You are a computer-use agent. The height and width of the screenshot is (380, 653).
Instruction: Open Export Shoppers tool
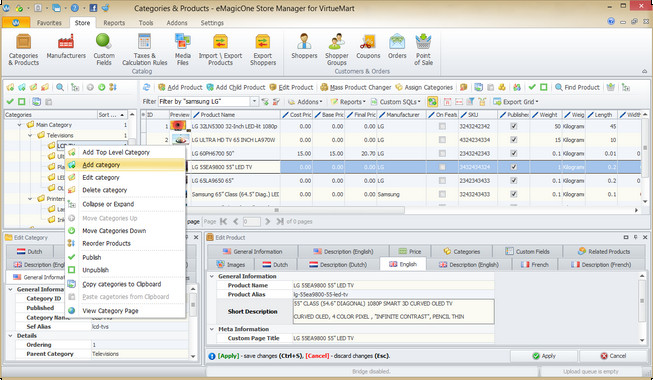263,49
